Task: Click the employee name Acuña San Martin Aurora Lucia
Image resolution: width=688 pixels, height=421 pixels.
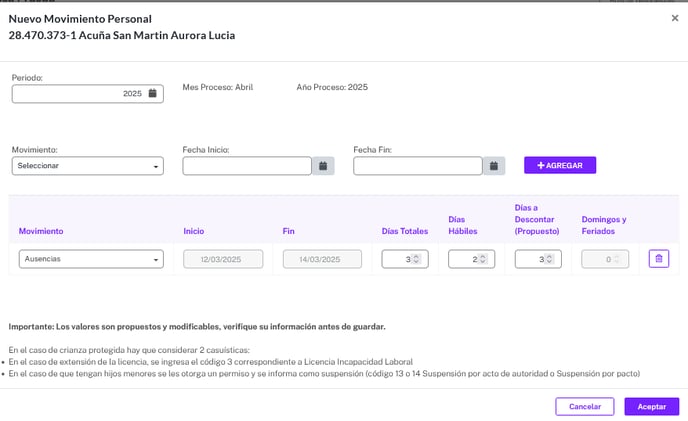Action: tap(157, 35)
